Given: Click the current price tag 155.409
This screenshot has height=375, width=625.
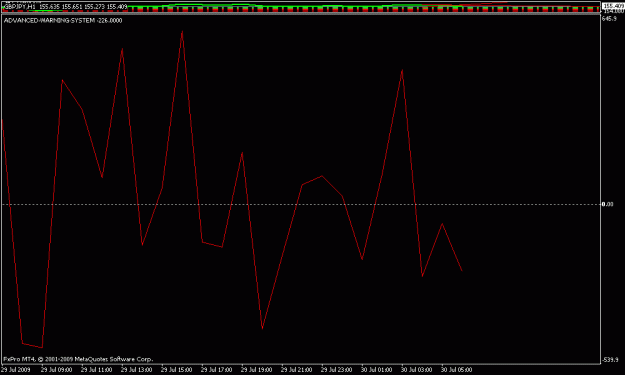Looking at the screenshot, I should (x=613, y=6).
